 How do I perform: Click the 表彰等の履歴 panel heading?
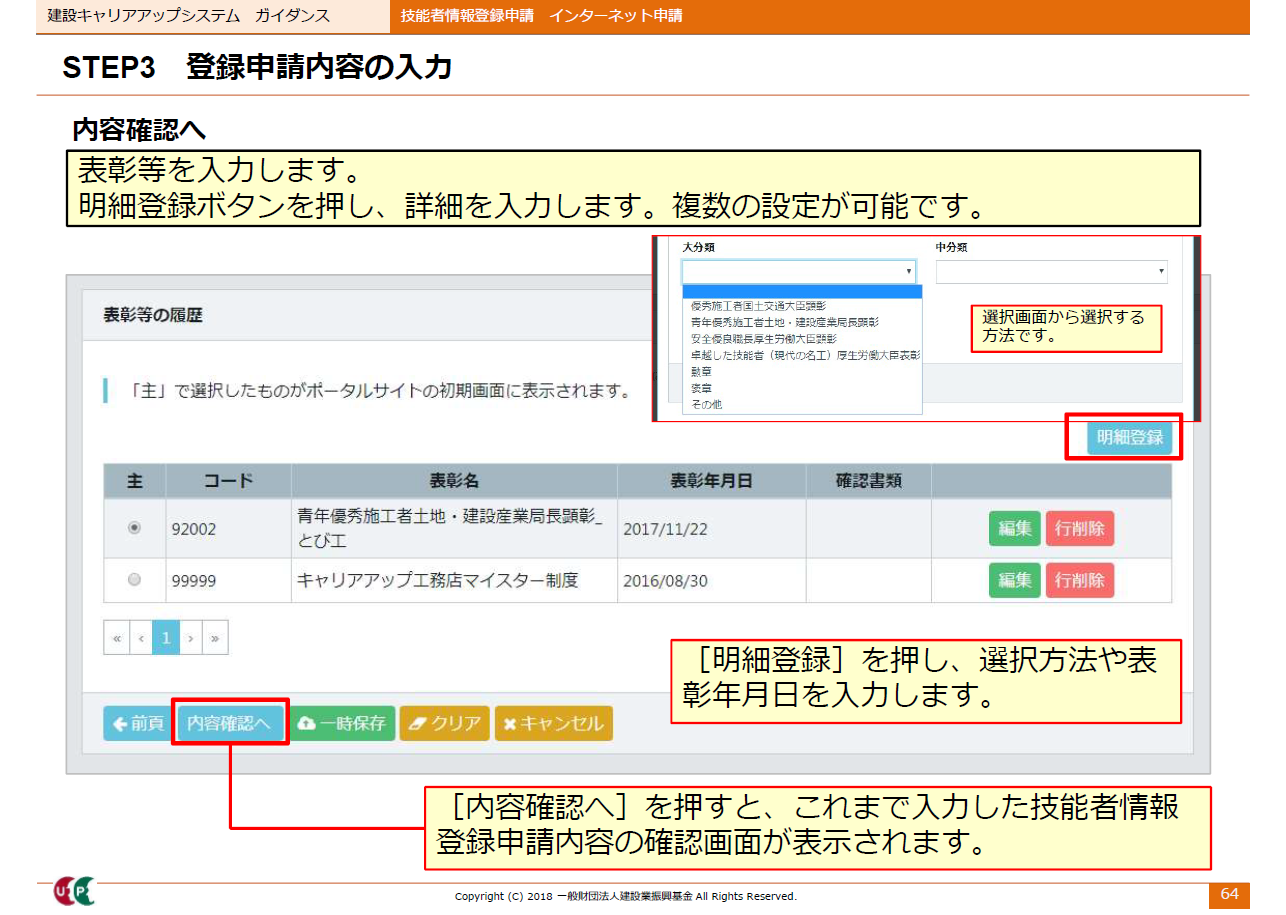coord(153,315)
